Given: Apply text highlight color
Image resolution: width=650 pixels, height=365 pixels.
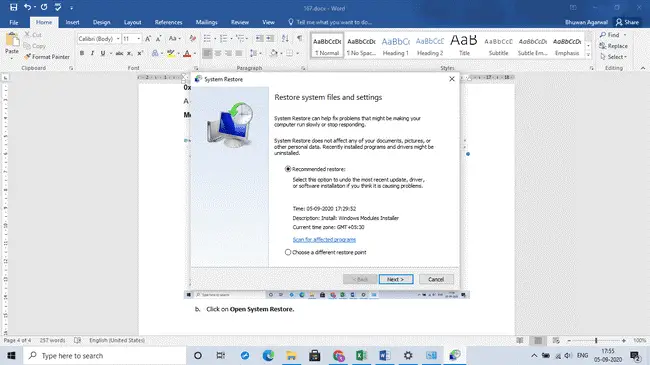Looking at the screenshot, I should [170, 53].
